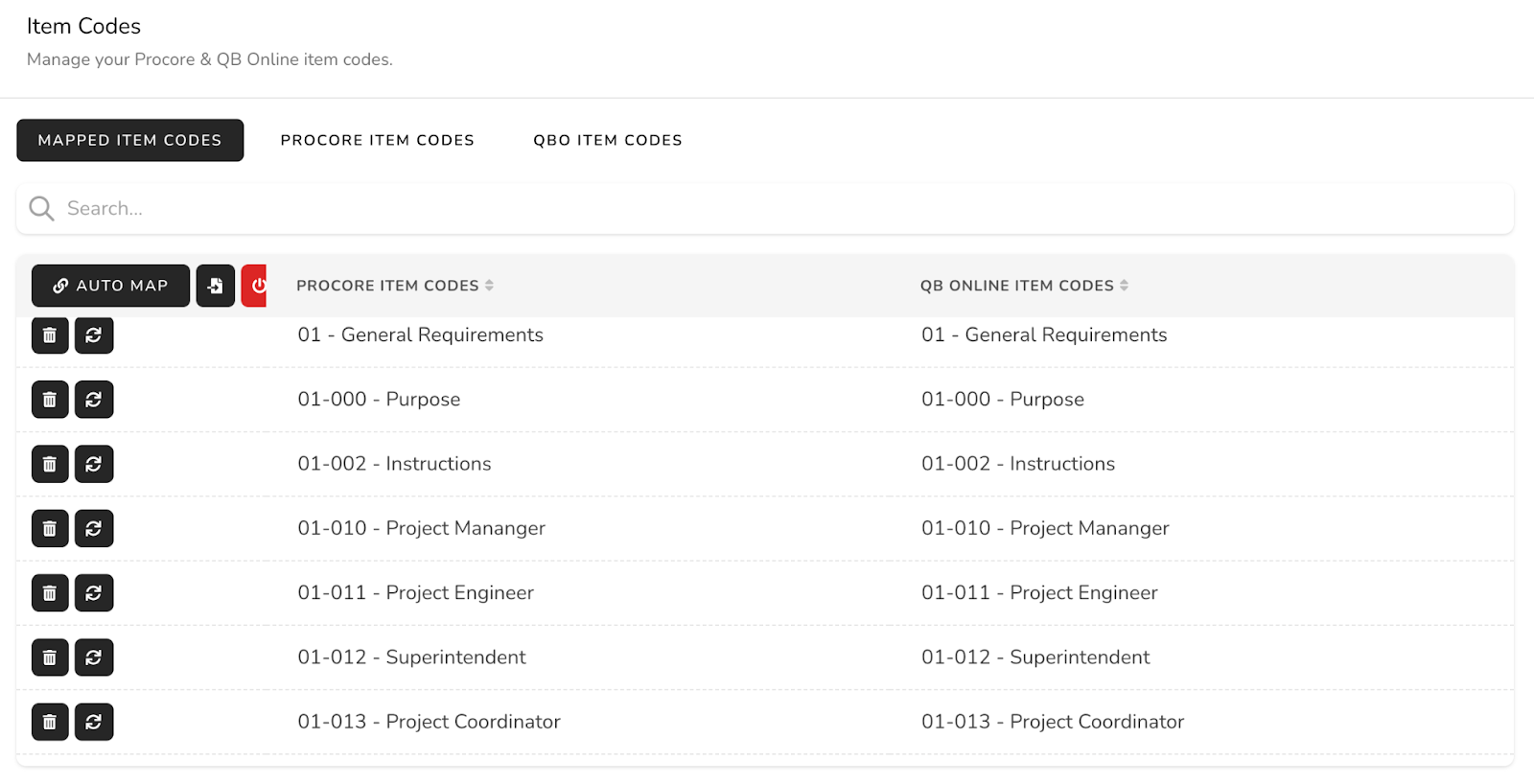1534x784 pixels.
Task: Select Procore cell 01-013 - Project Coordinator
Action: [429, 722]
